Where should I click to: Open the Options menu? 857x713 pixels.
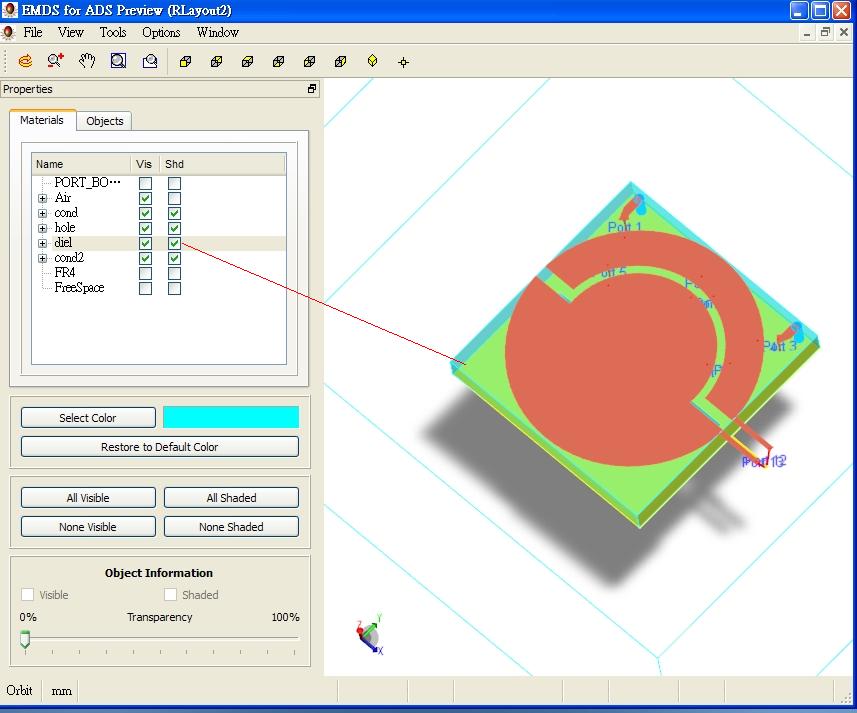(x=161, y=32)
